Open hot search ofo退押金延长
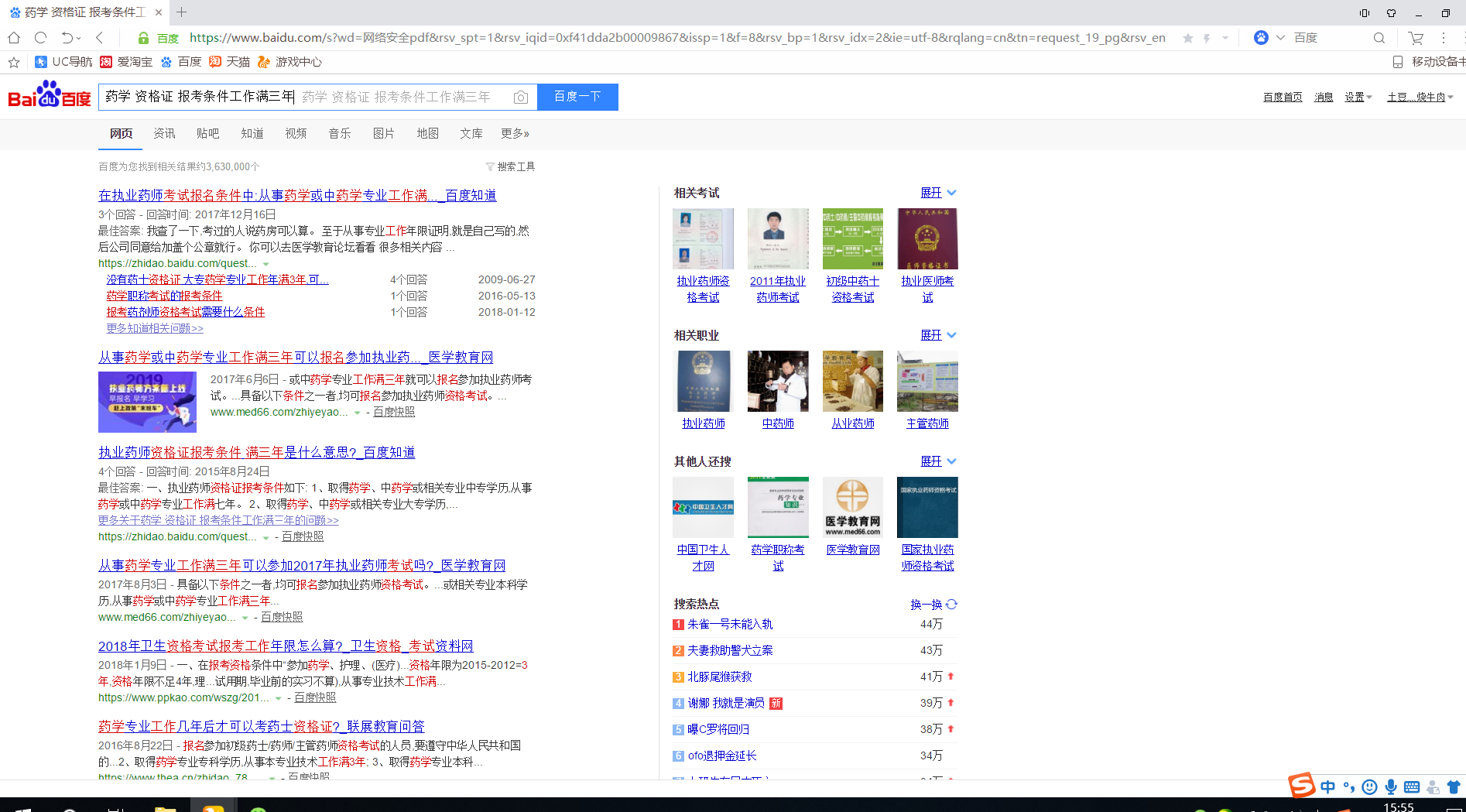Viewport: 1466px width, 812px height. click(722, 756)
